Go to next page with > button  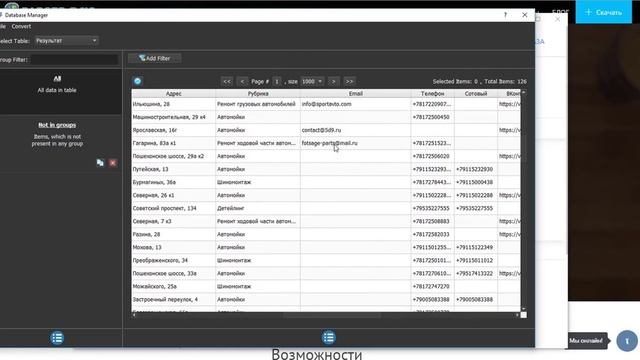click(333, 81)
